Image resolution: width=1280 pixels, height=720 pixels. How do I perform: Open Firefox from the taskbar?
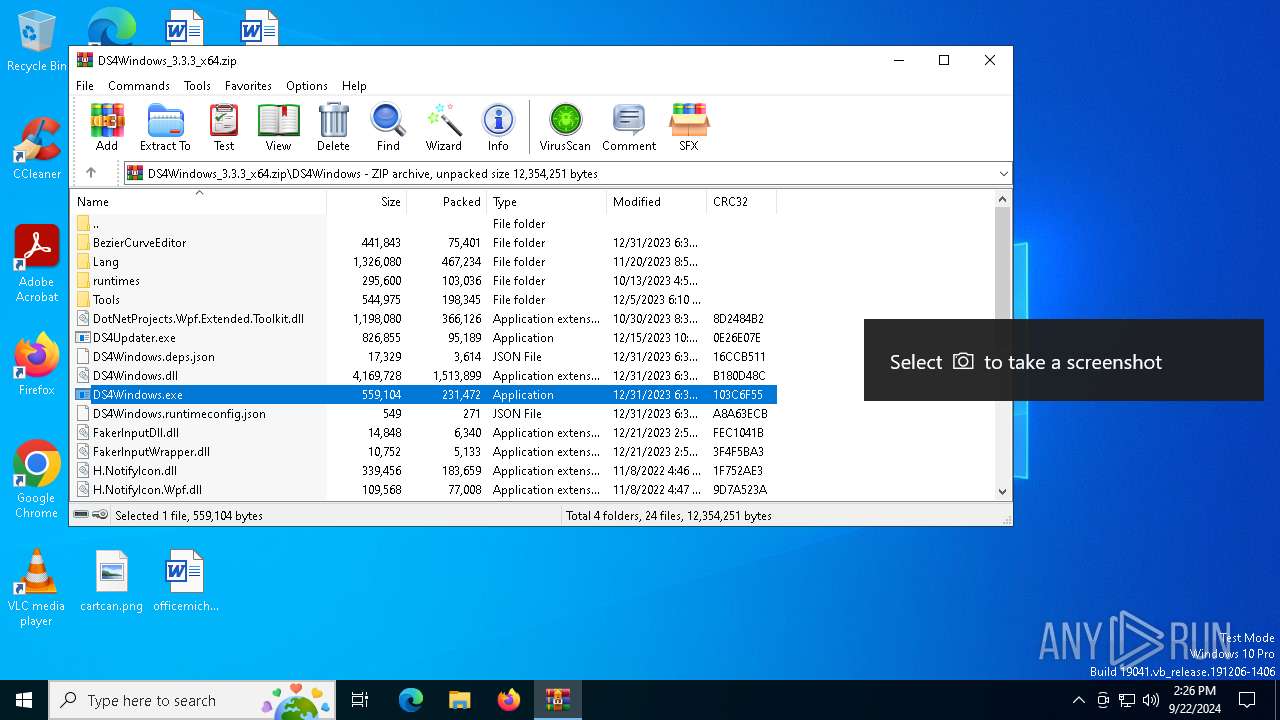[x=509, y=700]
